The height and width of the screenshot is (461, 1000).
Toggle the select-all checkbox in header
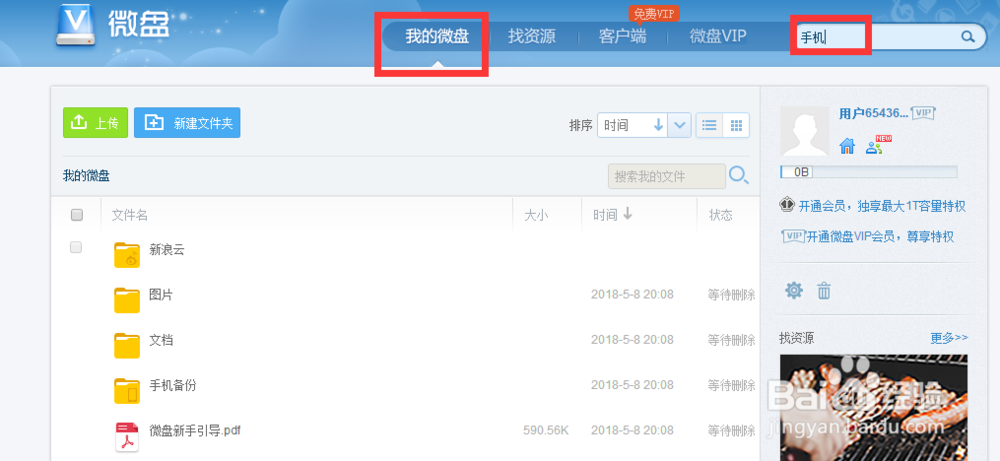click(77, 216)
